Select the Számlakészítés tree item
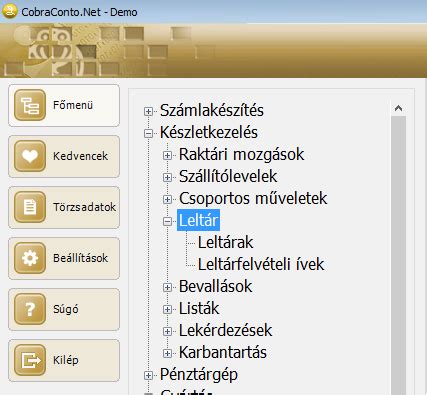The width and height of the screenshot is (427, 395). [x=212, y=110]
